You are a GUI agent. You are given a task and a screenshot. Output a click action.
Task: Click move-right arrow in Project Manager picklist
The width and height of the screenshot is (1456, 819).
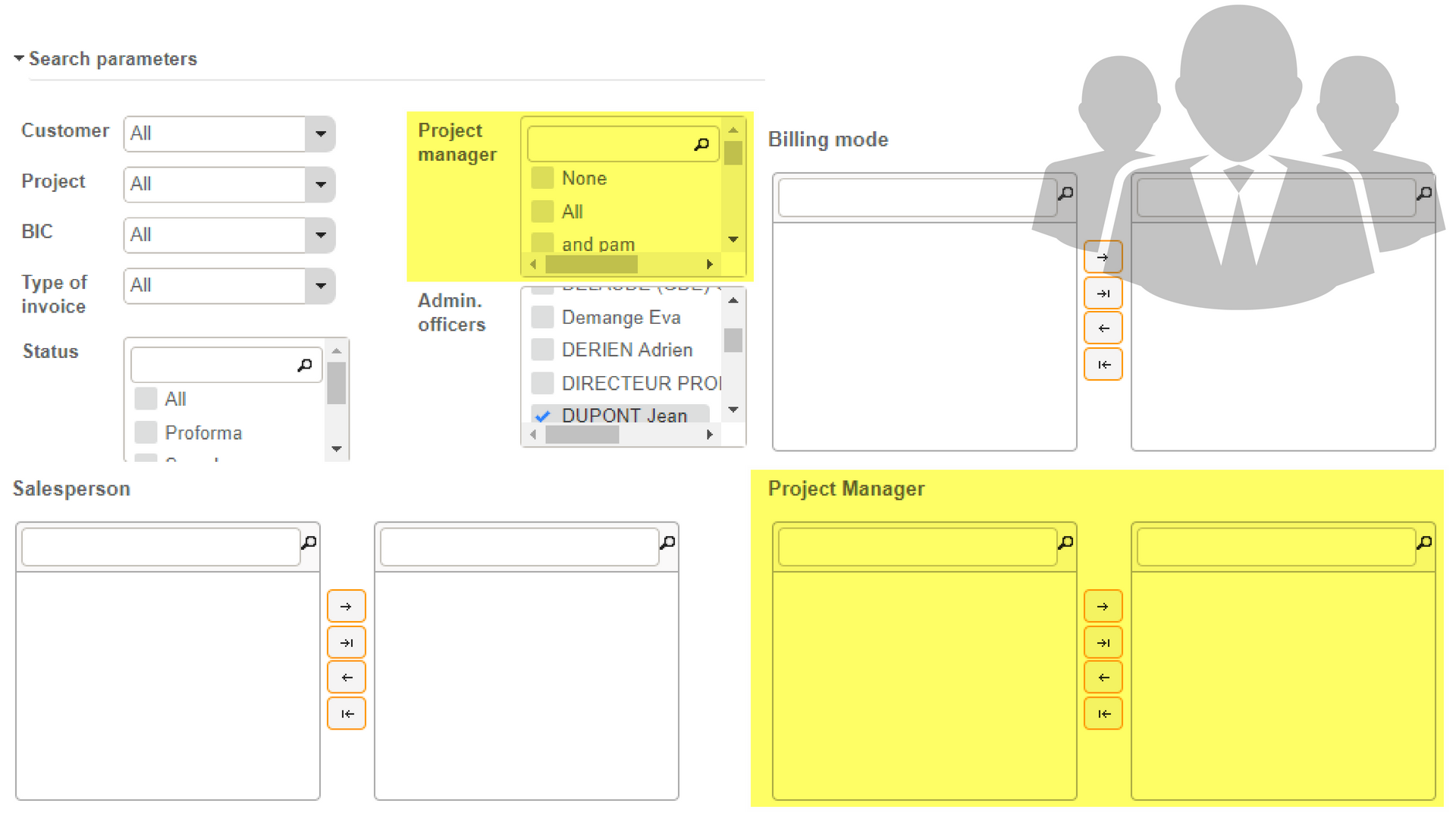(1103, 607)
